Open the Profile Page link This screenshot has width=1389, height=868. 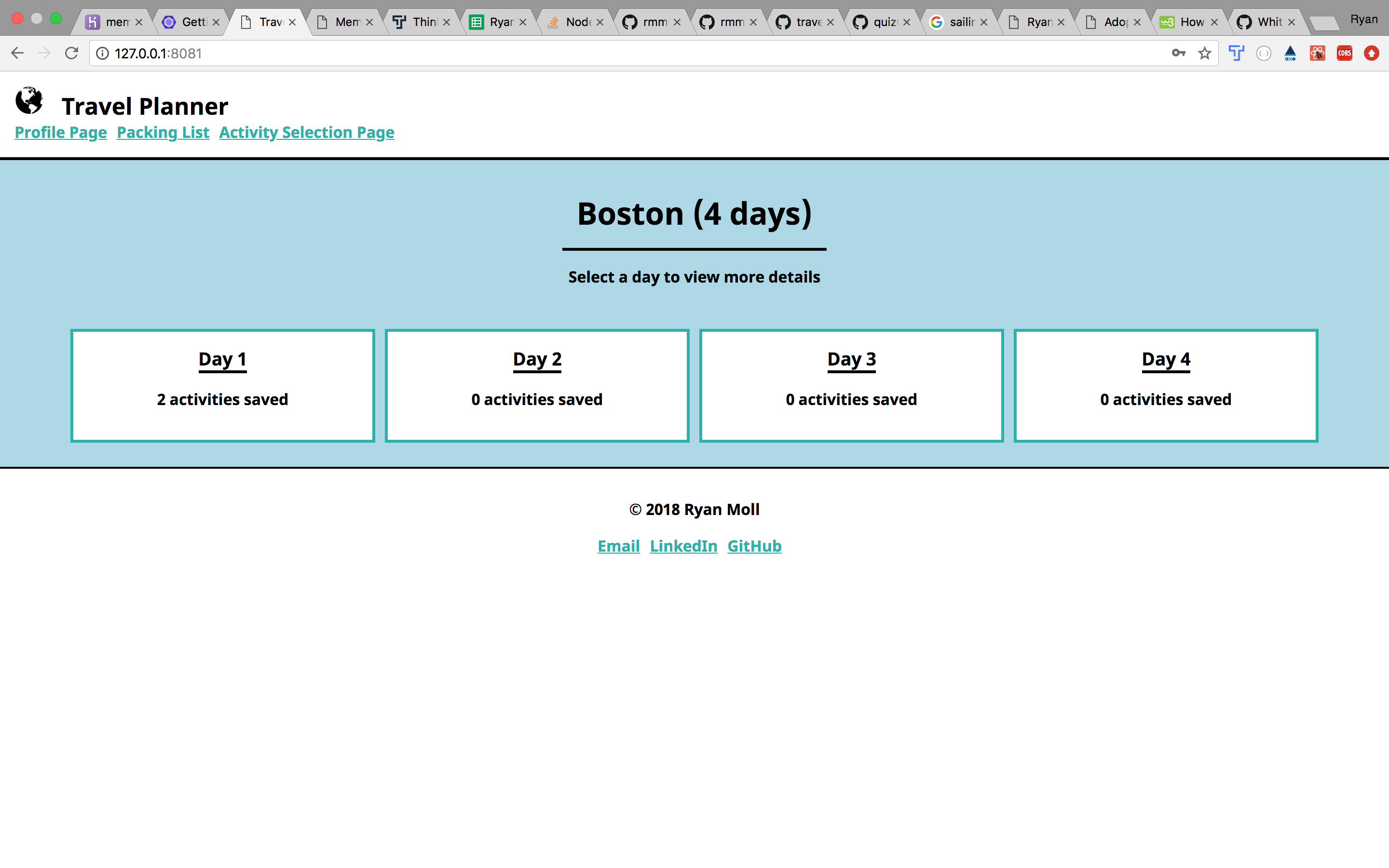point(61,133)
